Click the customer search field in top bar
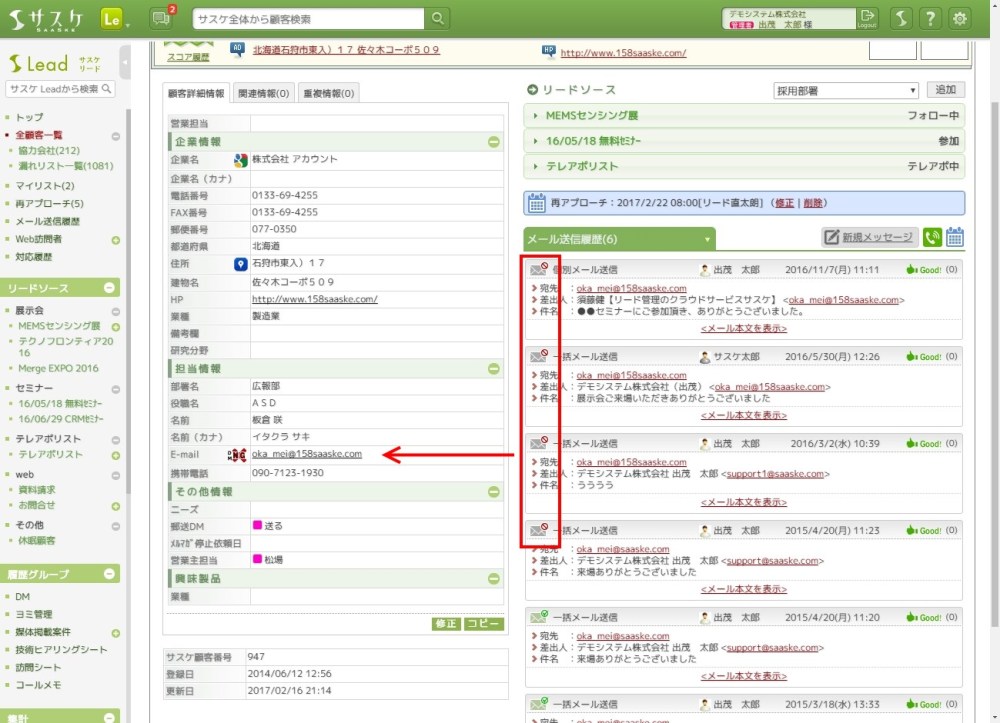Screen dimensions: 1000x723 tap(308, 19)
